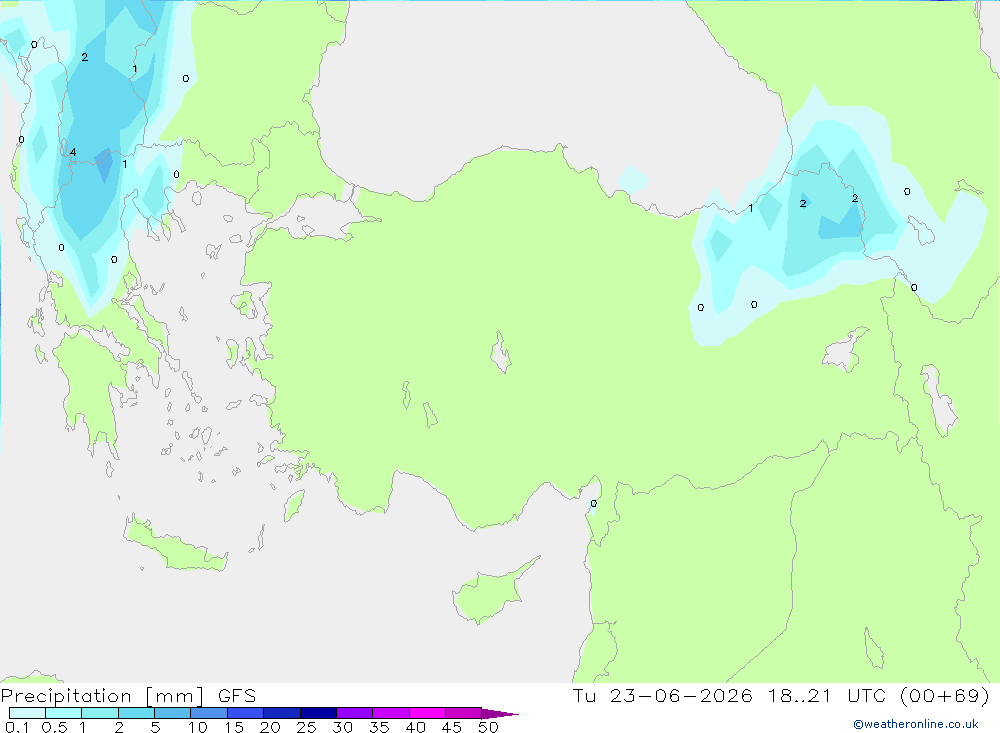
Task: Click the '15' legend scale label
Action: (234, 727)
